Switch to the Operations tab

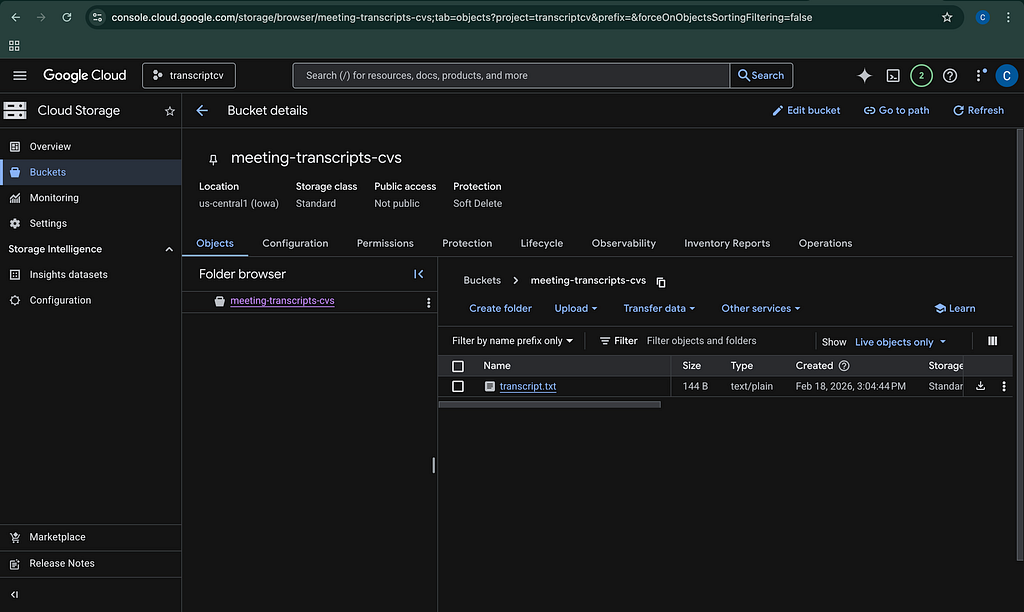825,243
